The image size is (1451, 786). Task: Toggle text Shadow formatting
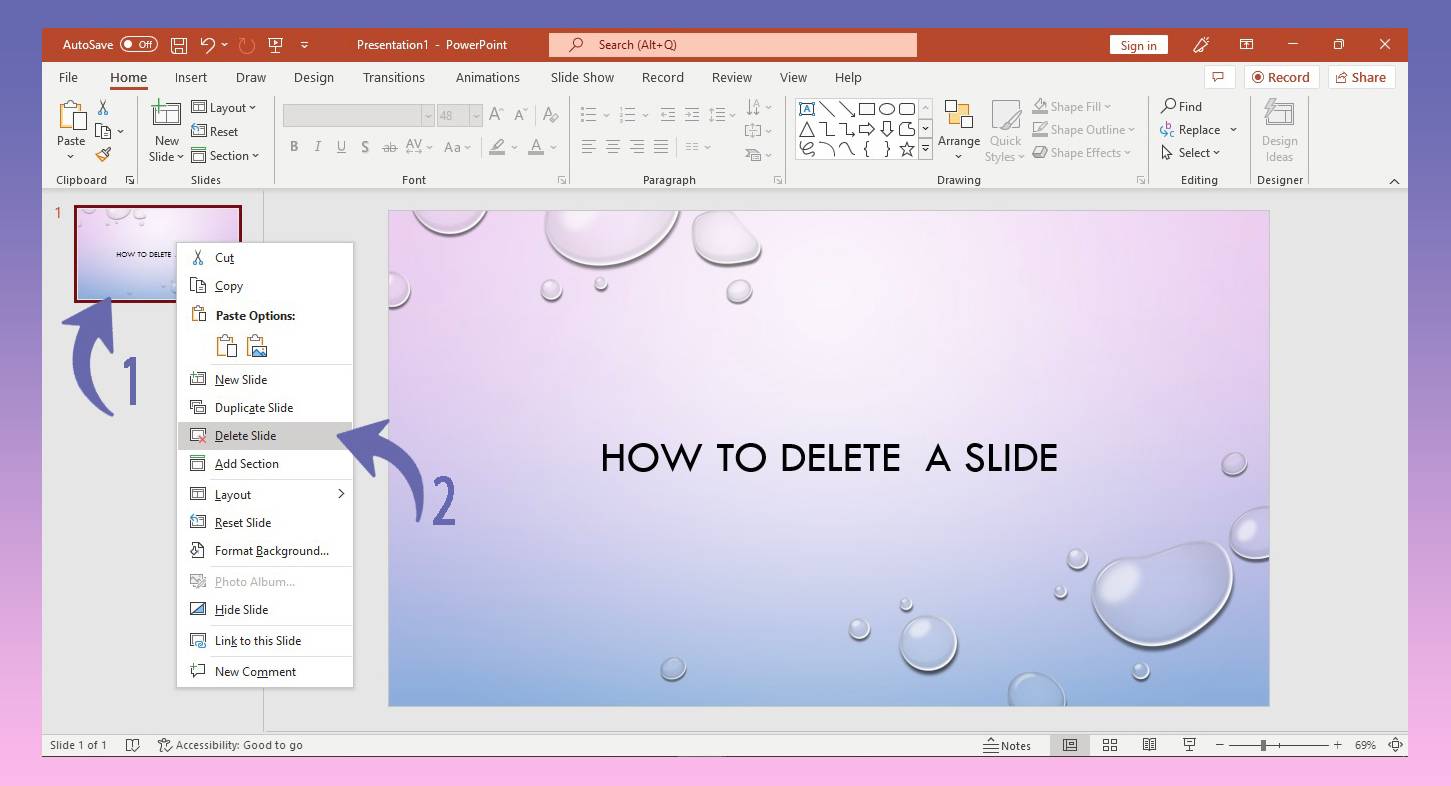tap(365, 147)
